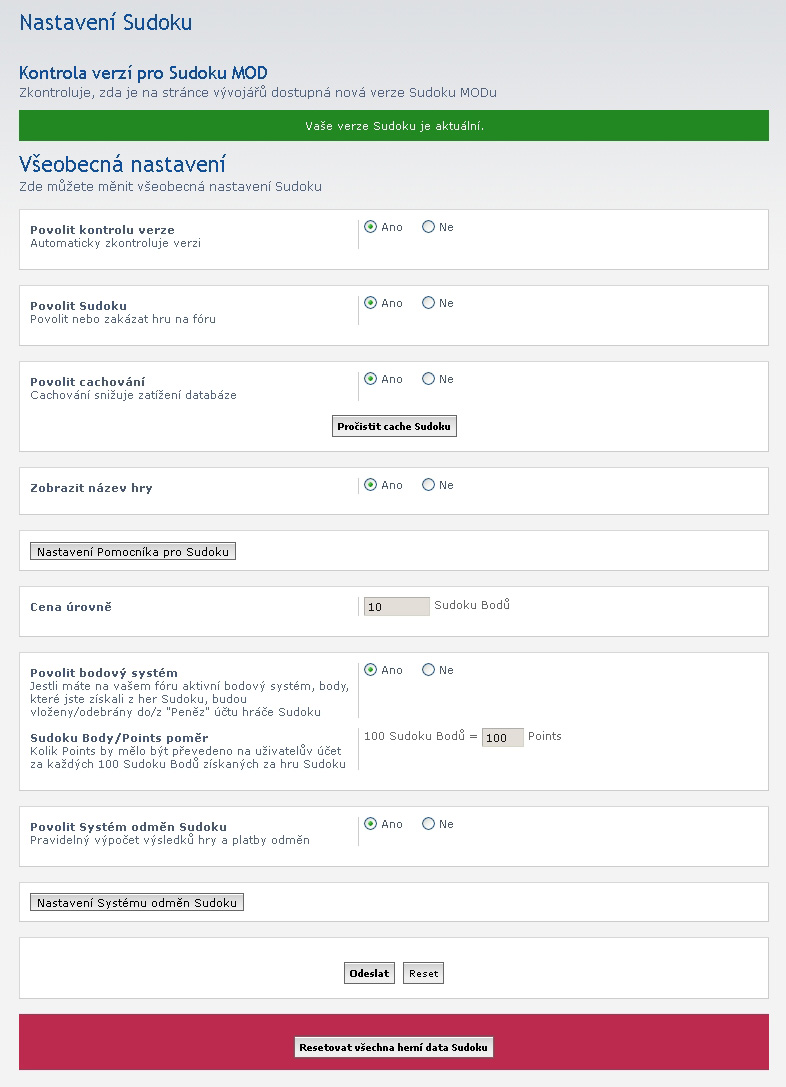Enable caching with Ano under Povolit cachování

(x=370, y=379)
